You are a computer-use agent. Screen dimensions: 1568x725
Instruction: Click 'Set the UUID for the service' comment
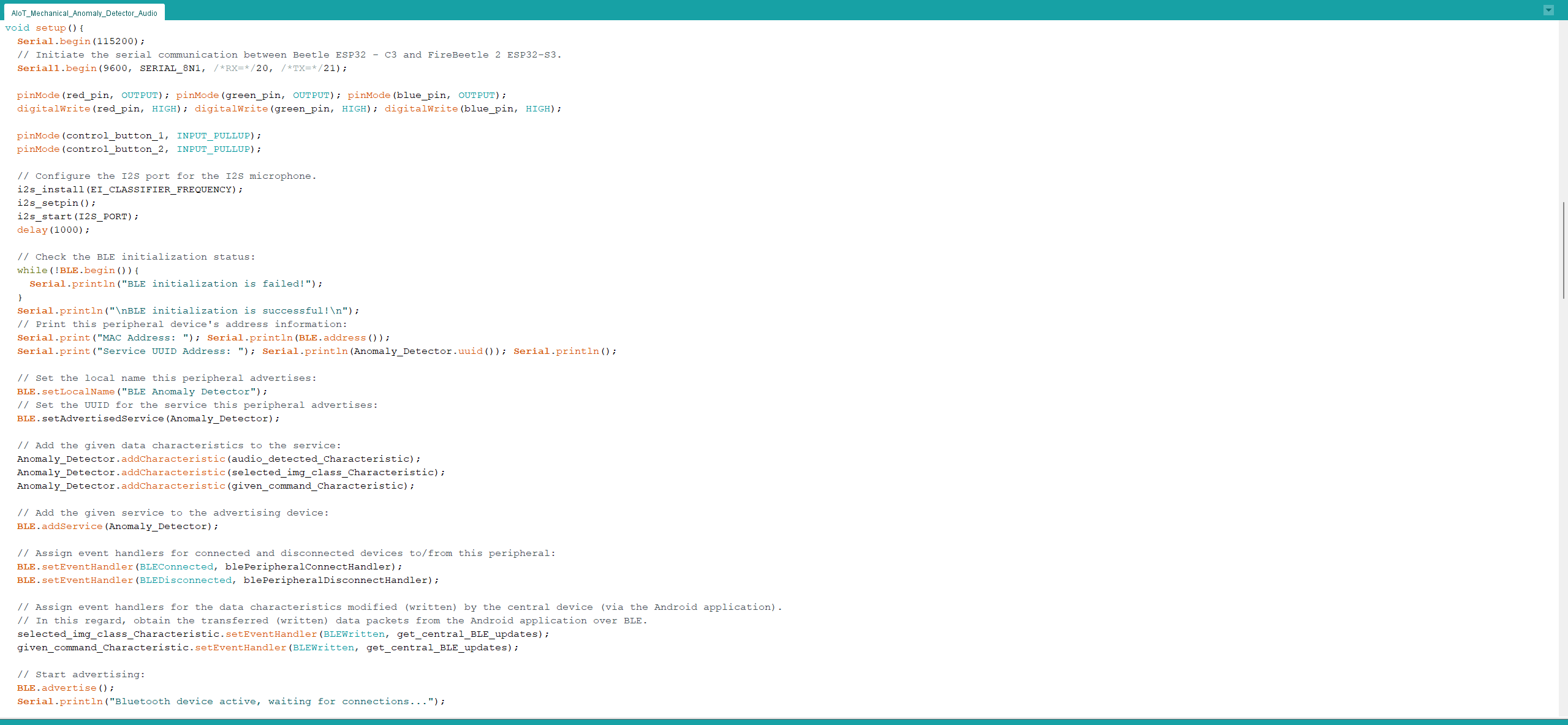point(197,405)
